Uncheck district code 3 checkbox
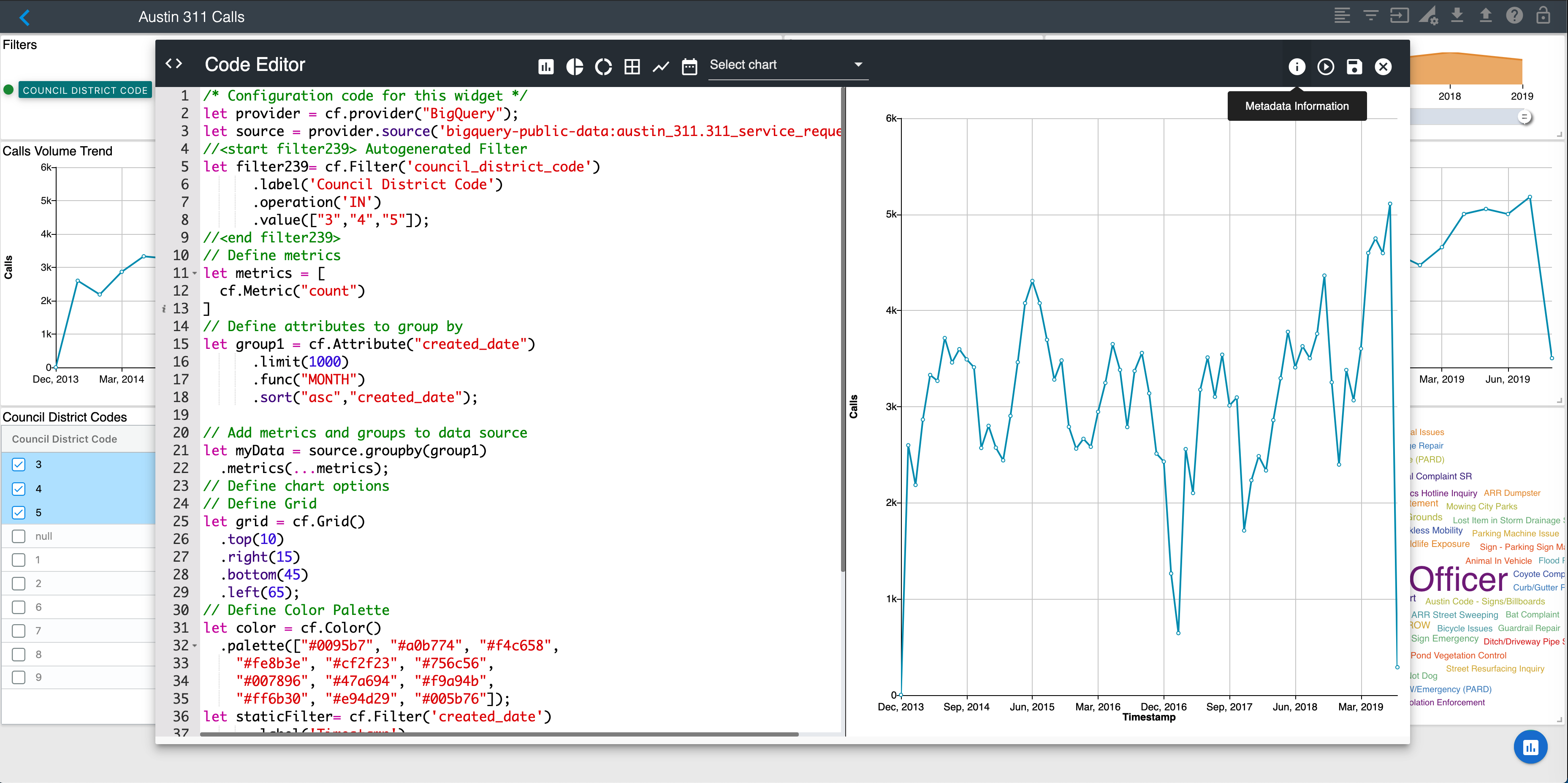Image resolution: width=1568 pixels, height=783 pixels. click(x=19, y=465)
